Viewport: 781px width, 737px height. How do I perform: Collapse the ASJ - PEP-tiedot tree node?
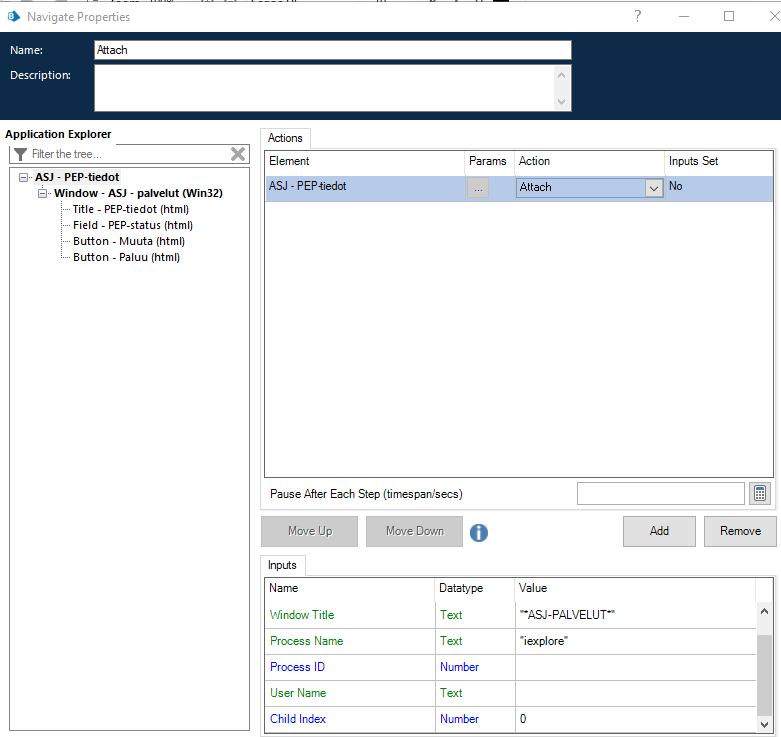tap(24, 177)
